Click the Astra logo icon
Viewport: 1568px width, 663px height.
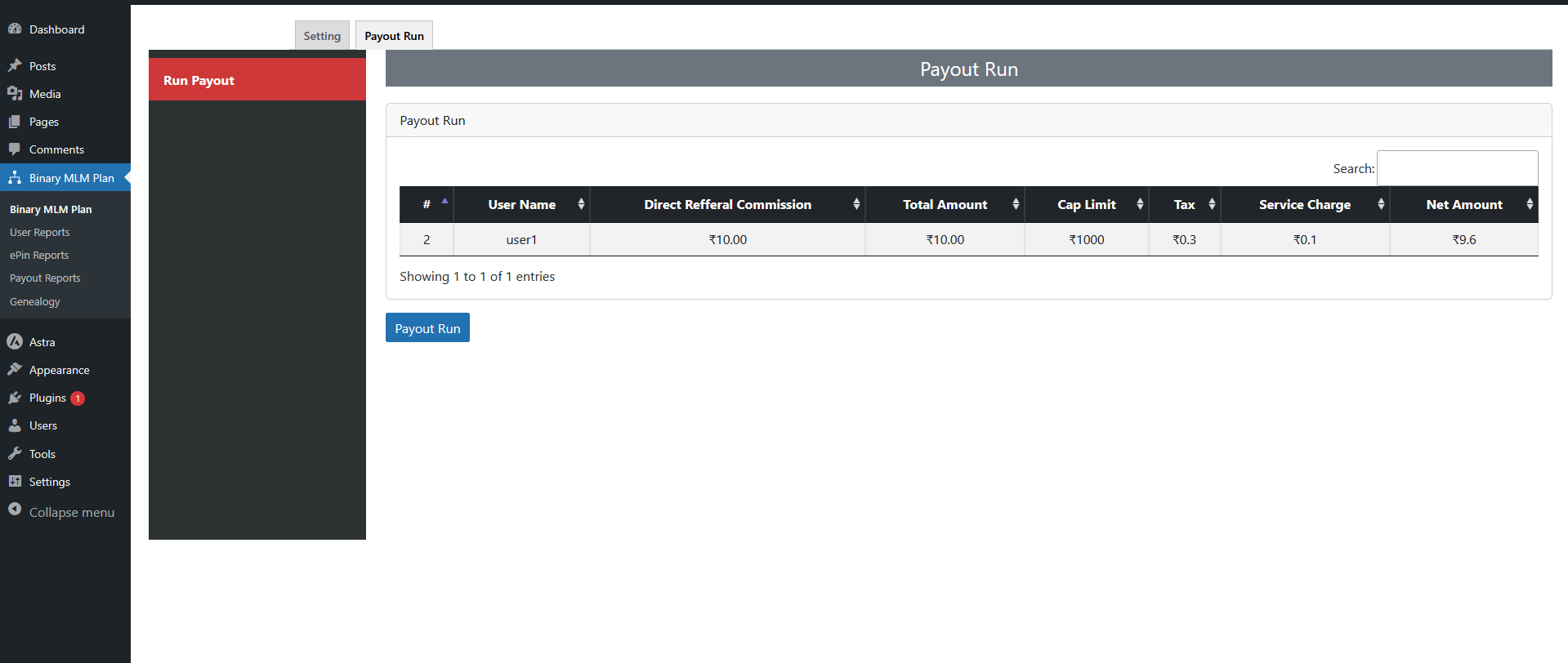15,341
